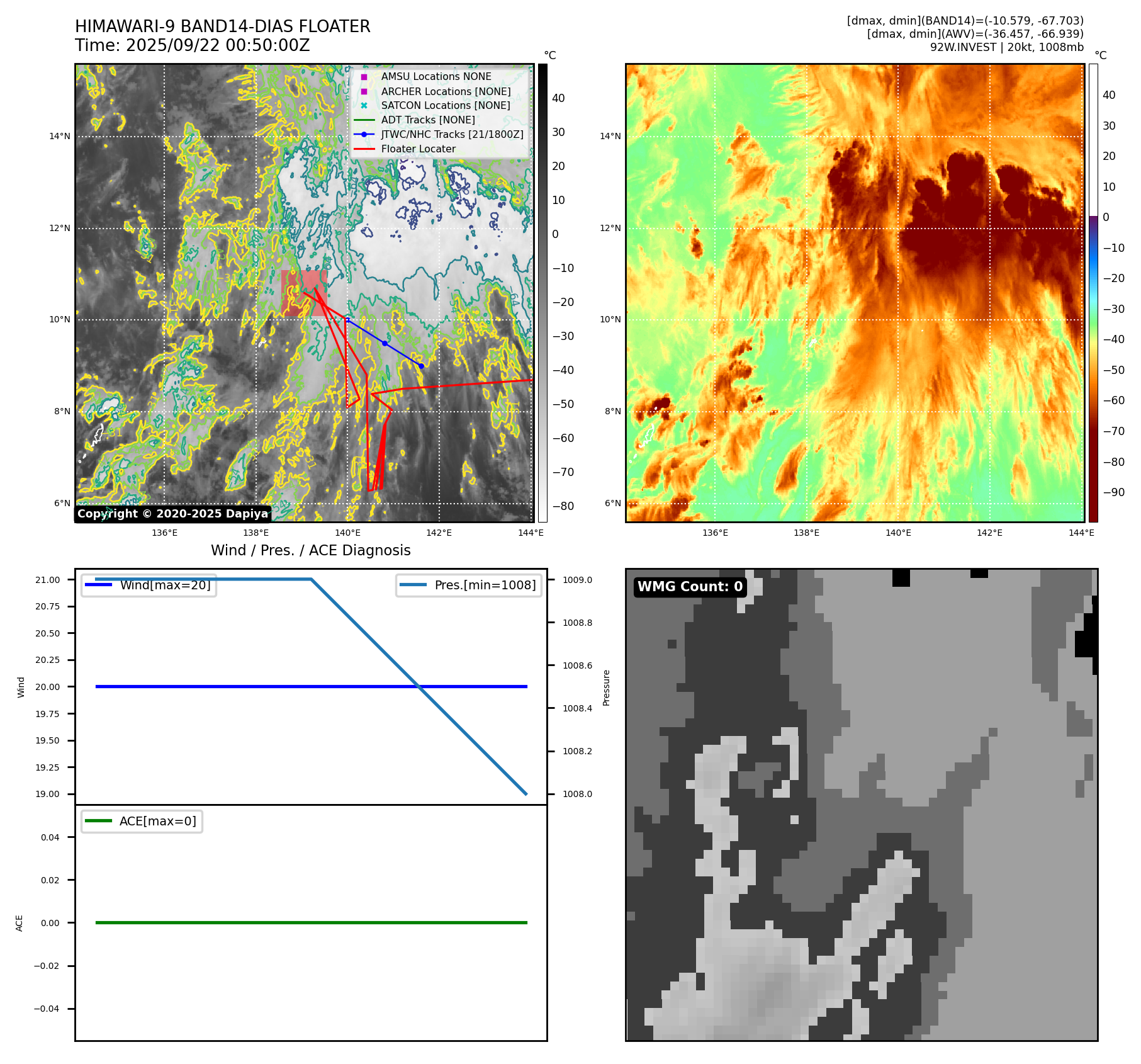The height and width of the screenshot is (1064, 1141).
Task: Click the magenta square marker beside ARCHER Locations
Action: [x=364, y=91]
